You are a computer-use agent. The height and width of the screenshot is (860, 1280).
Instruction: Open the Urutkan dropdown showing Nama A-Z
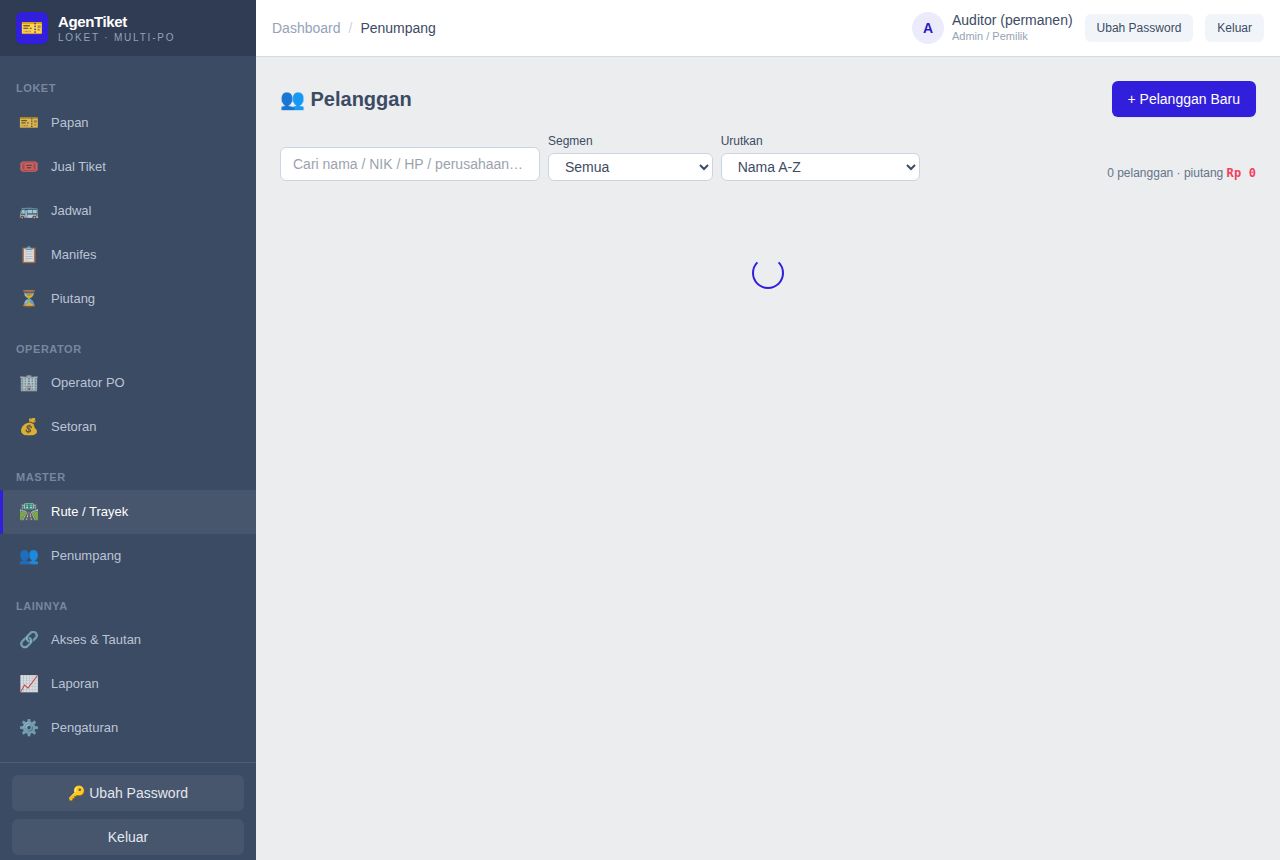[820, 167]
